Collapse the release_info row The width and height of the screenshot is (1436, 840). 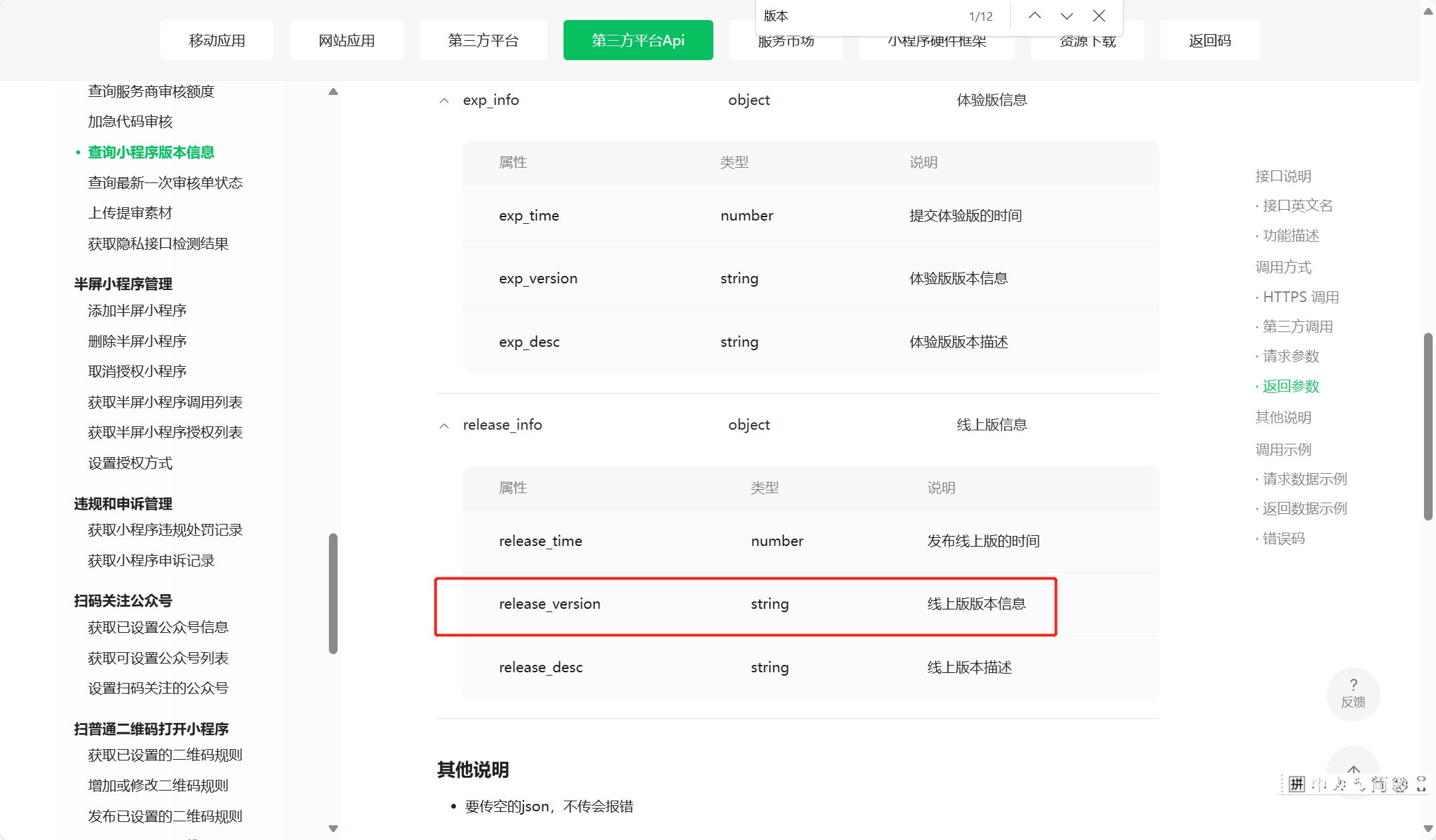(444, 426)
